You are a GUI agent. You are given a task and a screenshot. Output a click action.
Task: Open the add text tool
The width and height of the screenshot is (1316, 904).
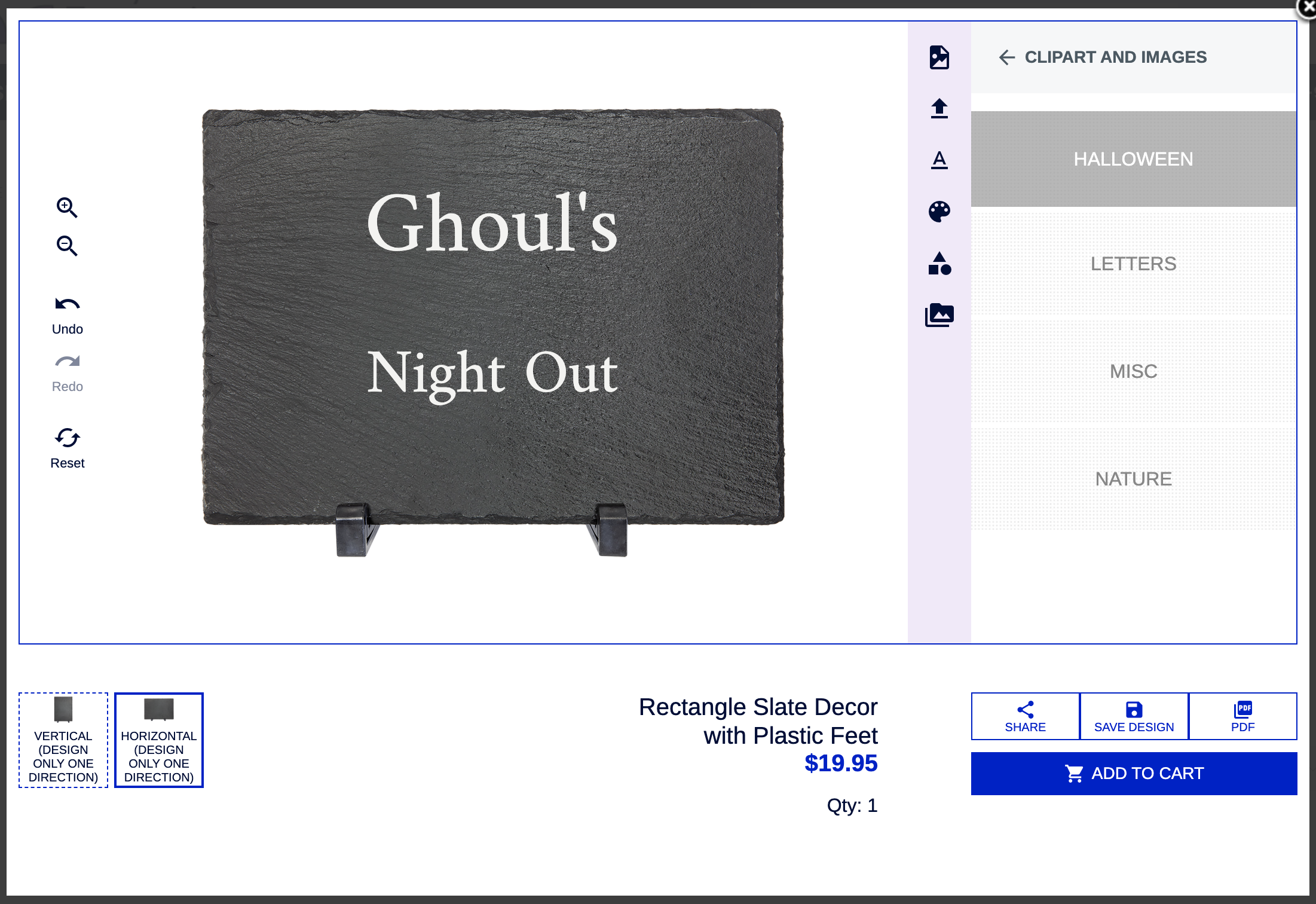(939, 160)
